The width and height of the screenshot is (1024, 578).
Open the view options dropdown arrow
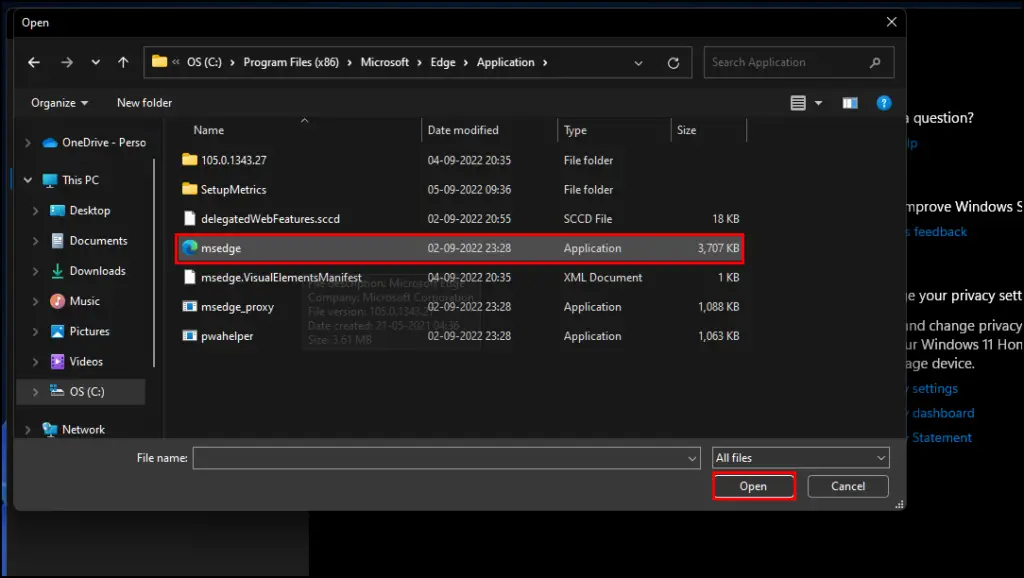point(818,103)
